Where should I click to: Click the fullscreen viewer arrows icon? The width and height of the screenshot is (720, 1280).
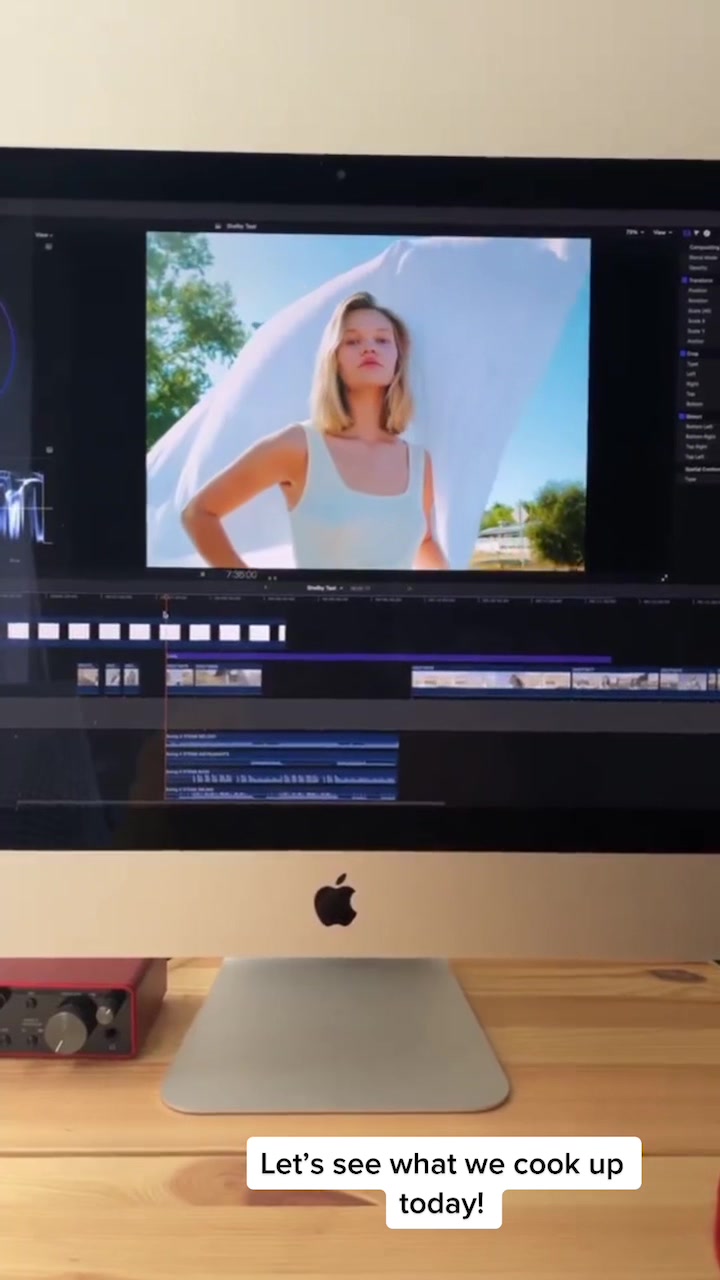664,577
